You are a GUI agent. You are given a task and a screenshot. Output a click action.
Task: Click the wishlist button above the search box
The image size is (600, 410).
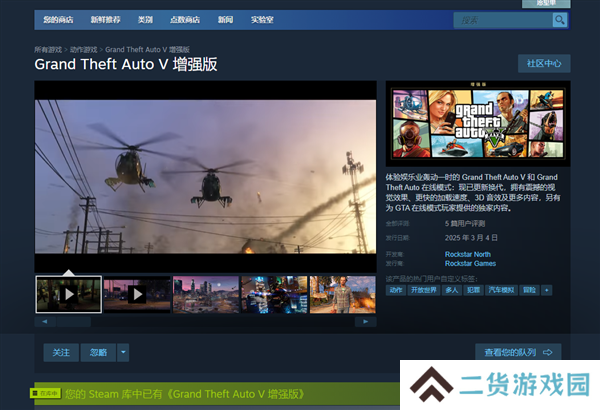coord(546,3)
